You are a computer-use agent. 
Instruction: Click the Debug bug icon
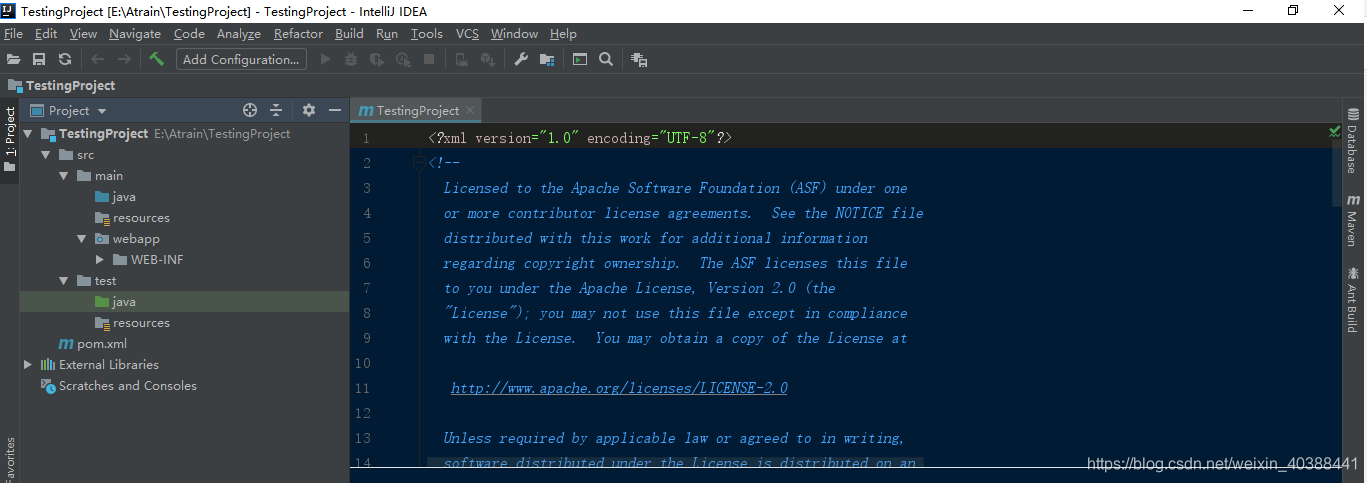coord(351,60)
